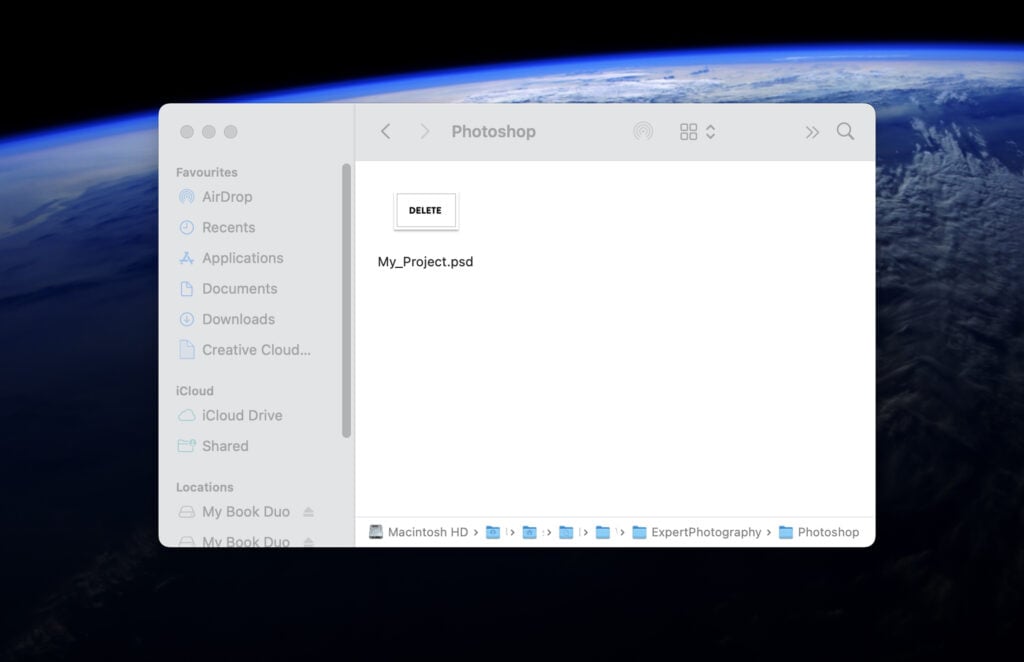Switch to grid view using the toolbar icon

[x=687, y=131]
